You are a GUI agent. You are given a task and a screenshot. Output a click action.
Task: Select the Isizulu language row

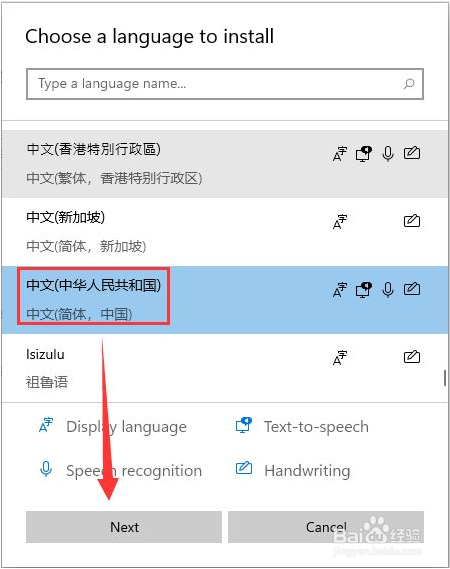(225, 368)
